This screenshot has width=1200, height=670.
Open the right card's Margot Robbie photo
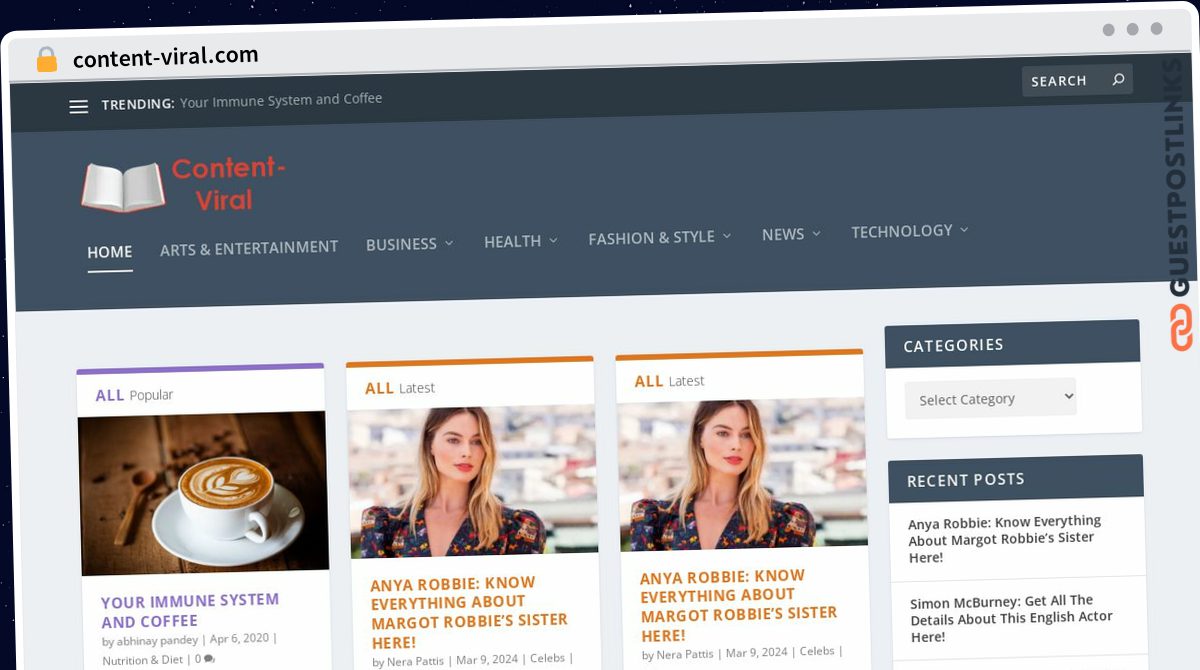[743, 474]
